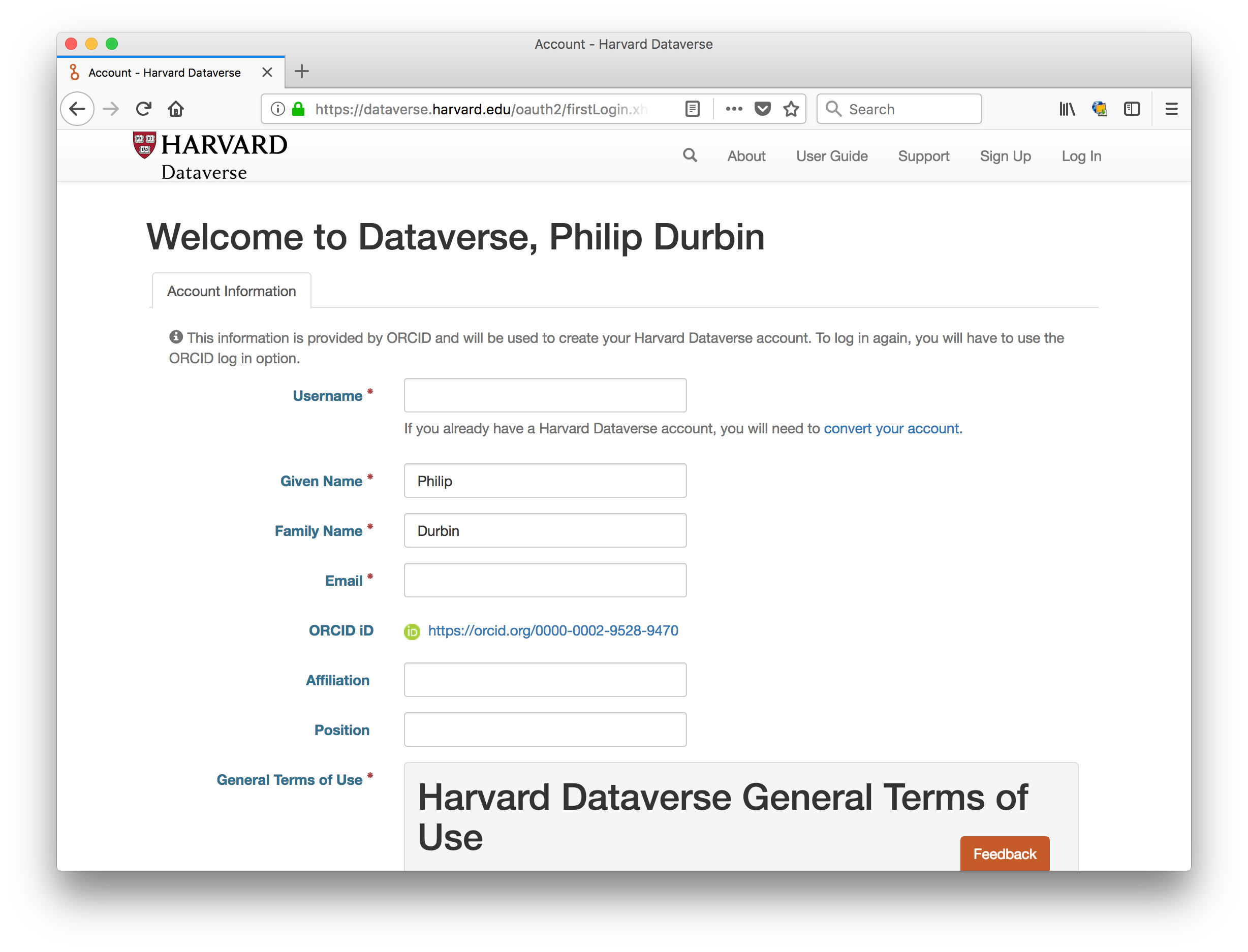Toggle Reader View icon in address bar
The width and height of the screenshot is (1248, 952).
click(x=693, y=109)
